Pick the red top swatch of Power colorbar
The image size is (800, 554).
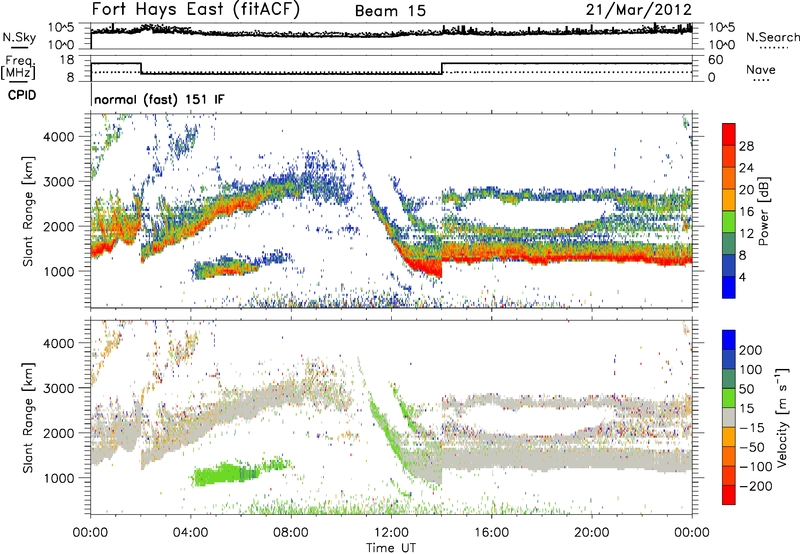pos(729,134)
